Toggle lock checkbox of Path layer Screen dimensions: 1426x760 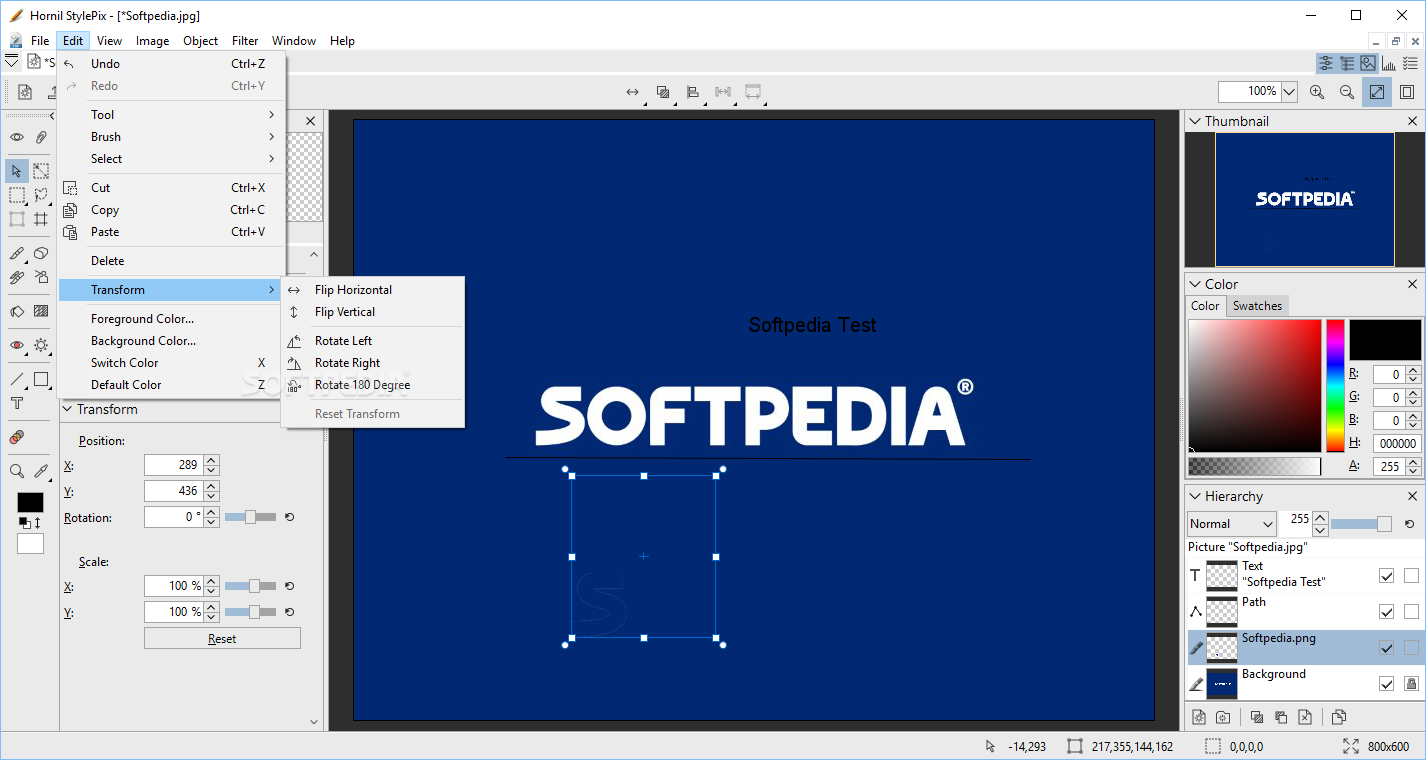pos(1411,611)
